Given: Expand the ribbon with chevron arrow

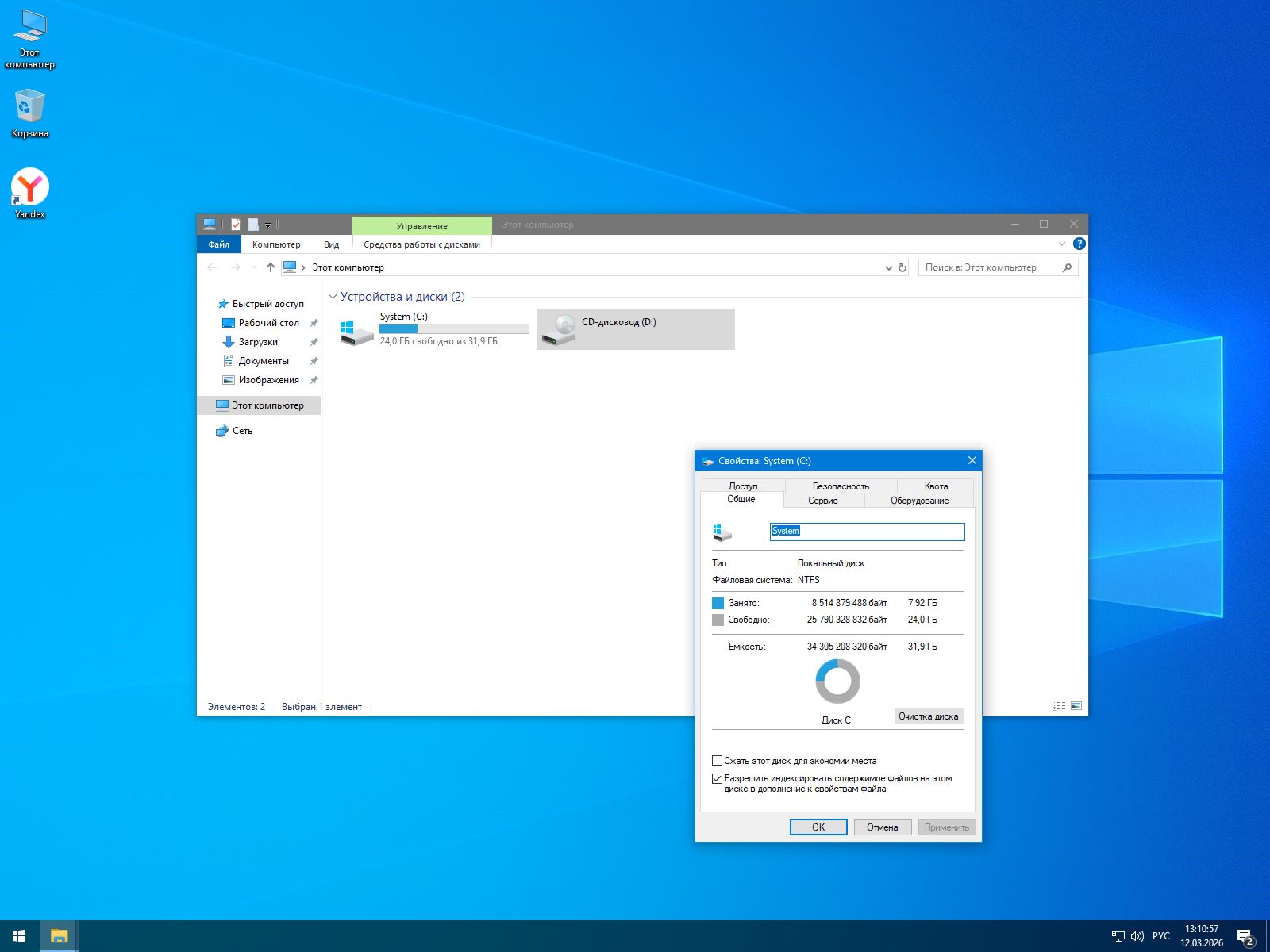Looking at the screenshot, I should (1061, 244).
